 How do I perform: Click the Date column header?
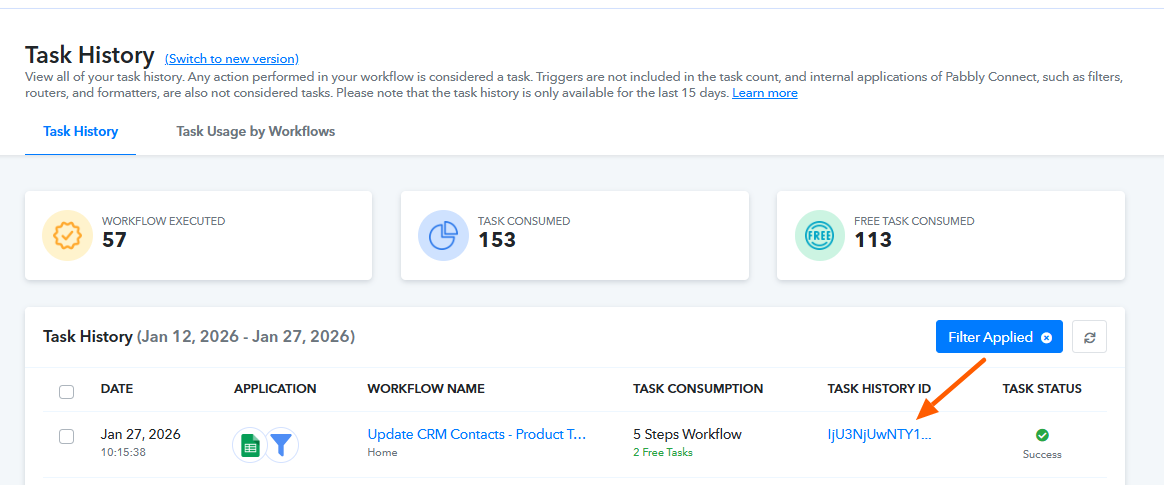click(117, 388)
